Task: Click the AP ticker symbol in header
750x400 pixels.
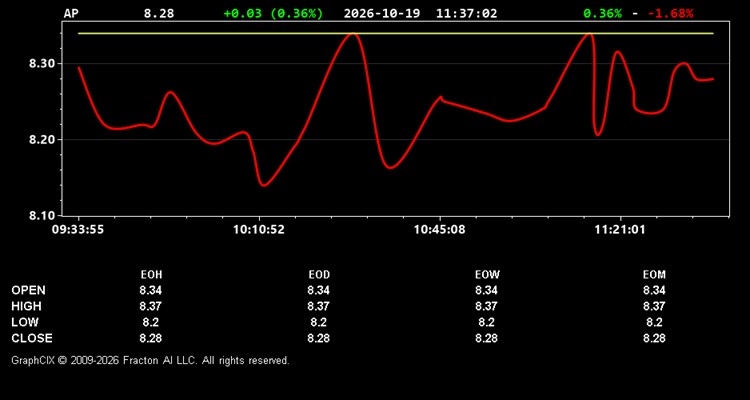Action: pyautogui.click(x=71, y=13)
